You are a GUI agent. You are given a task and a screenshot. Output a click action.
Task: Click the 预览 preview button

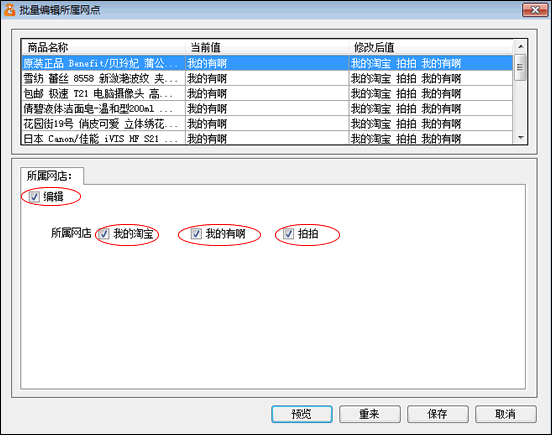pos(302,414)
